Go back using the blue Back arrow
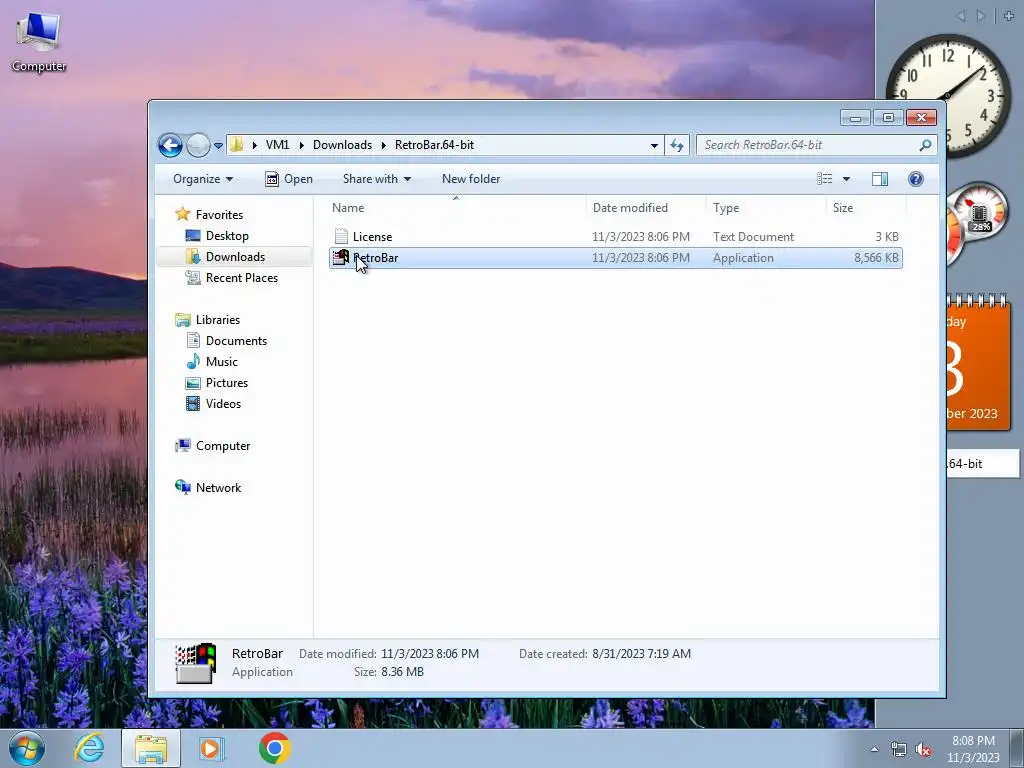This screenshot has height=768, width=1024. pos(170,145)
